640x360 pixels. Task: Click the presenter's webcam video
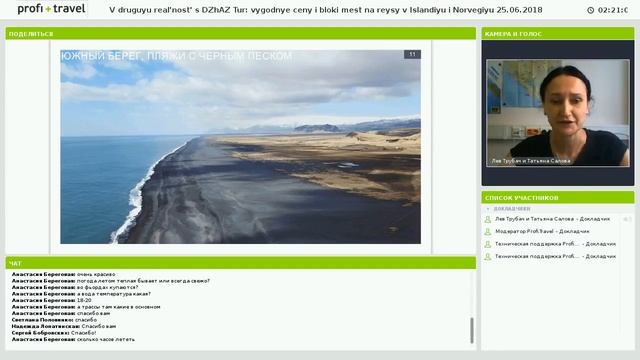click(558, 113)
